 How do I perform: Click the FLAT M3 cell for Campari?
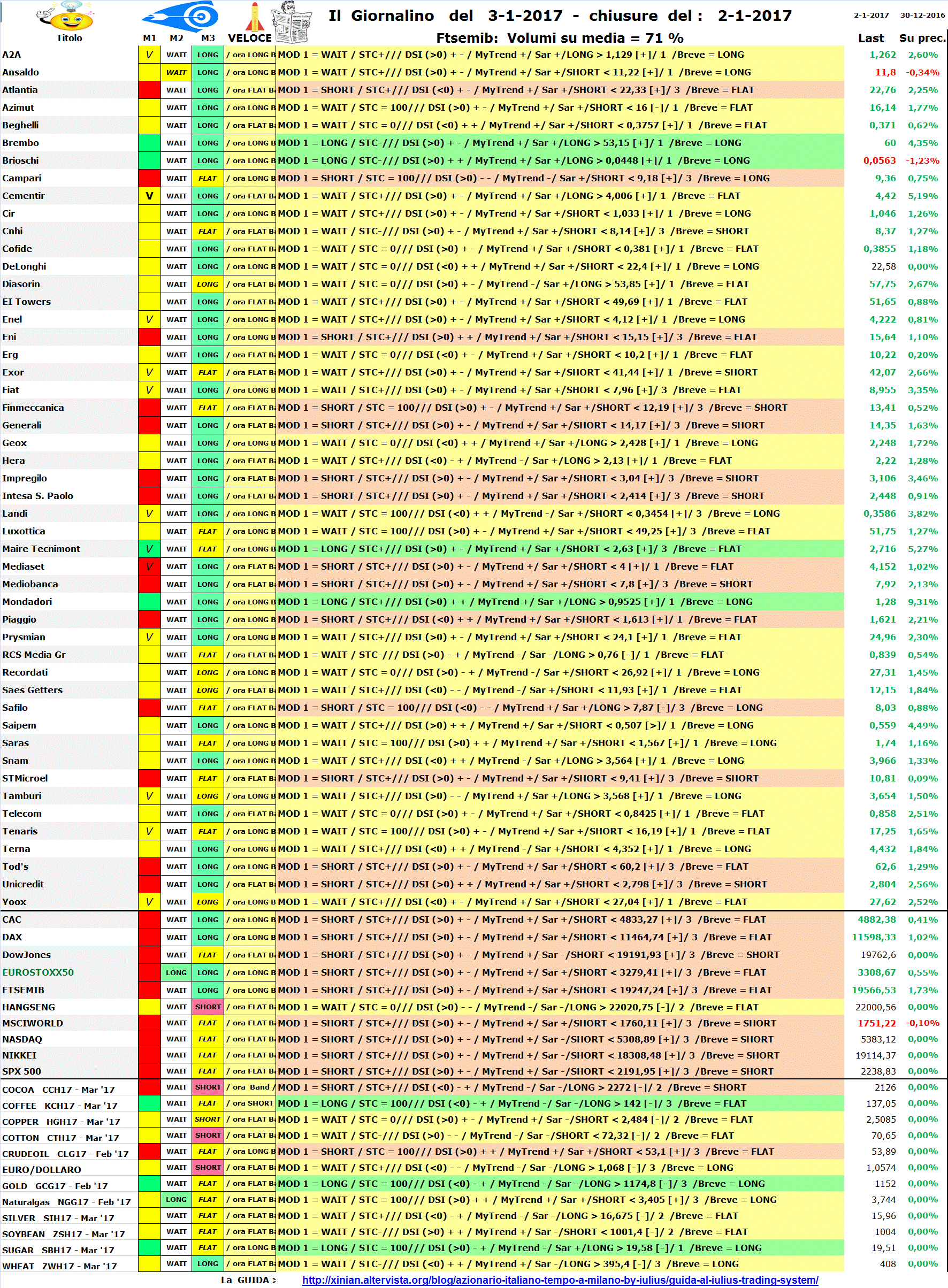point(208,178)
